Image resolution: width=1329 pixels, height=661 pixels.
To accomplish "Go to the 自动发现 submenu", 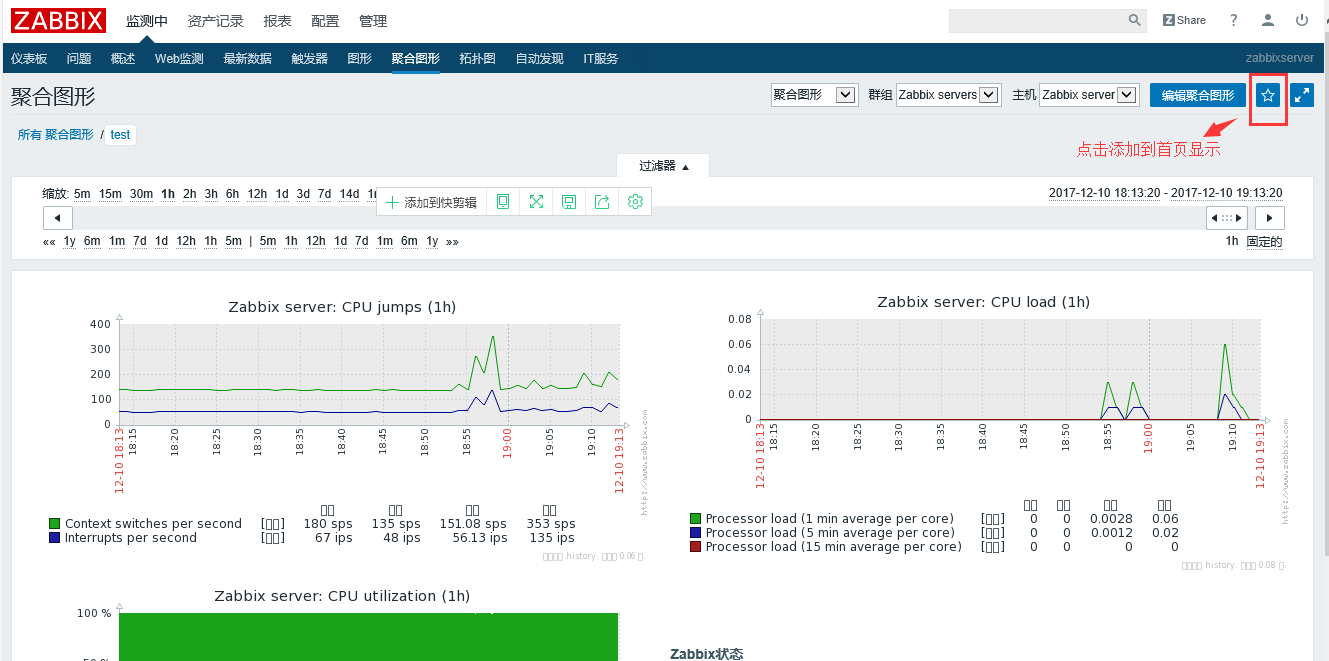I will 540,59.
